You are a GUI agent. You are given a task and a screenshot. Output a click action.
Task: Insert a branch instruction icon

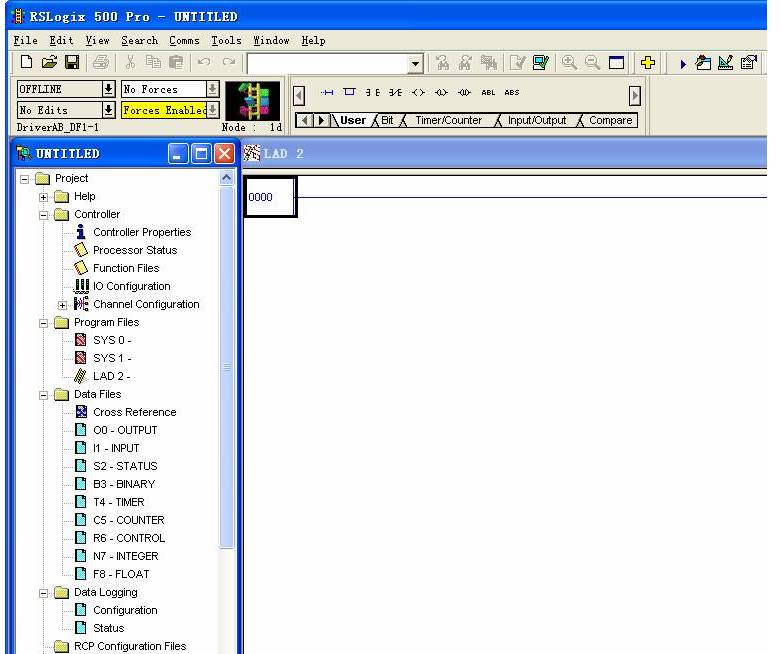(x=350, y=92)
